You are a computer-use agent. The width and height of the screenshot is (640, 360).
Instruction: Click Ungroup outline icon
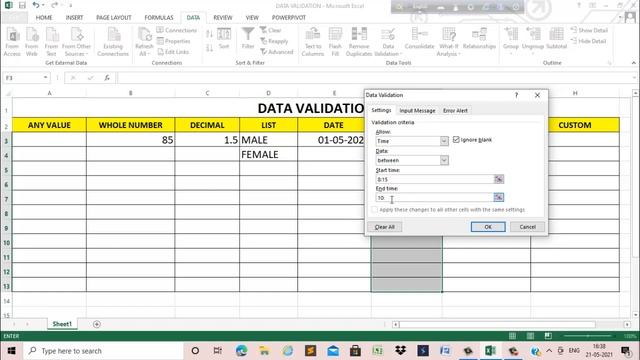click(x=533, y=41)
